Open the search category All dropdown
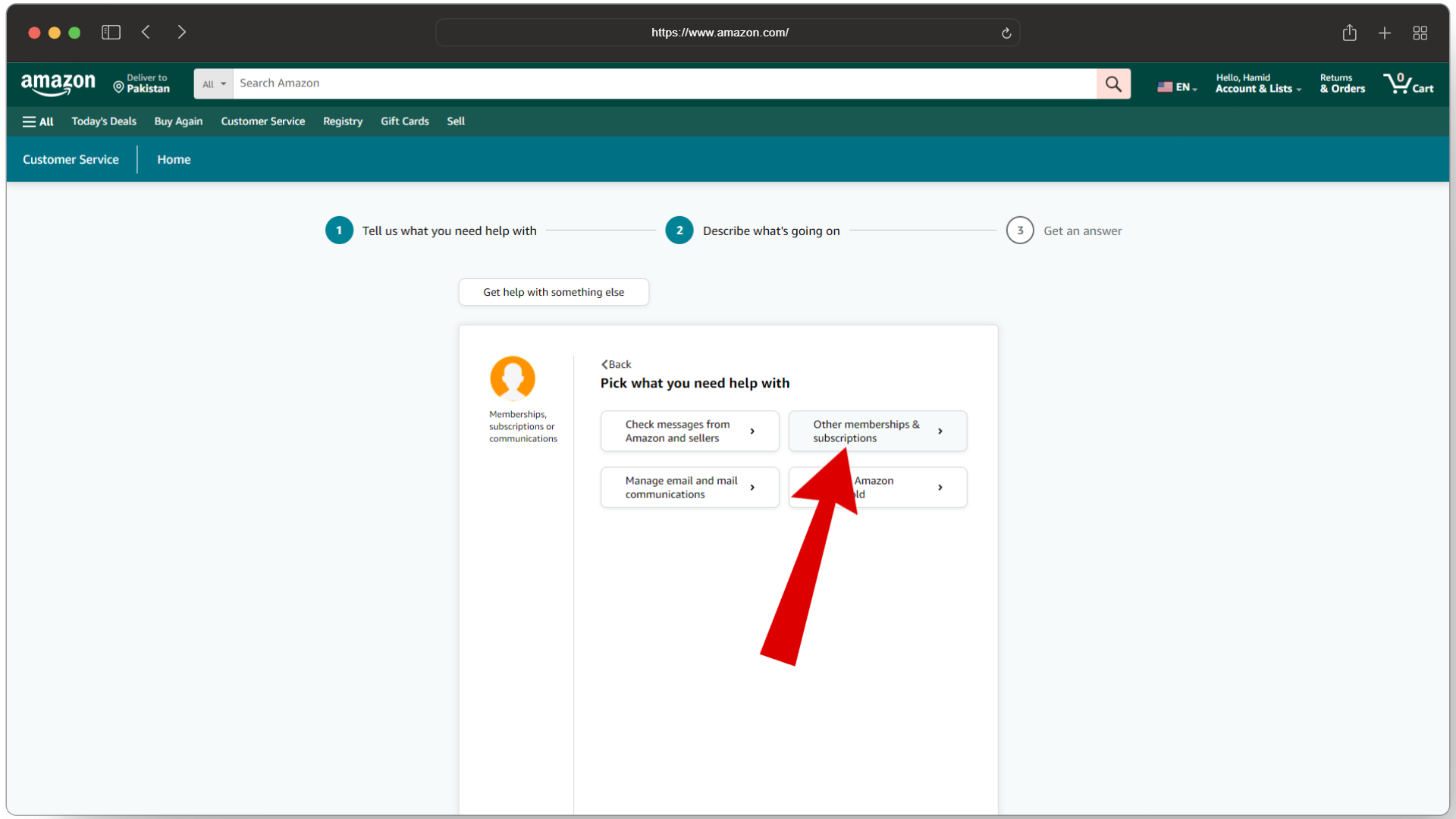 point(213,83)
